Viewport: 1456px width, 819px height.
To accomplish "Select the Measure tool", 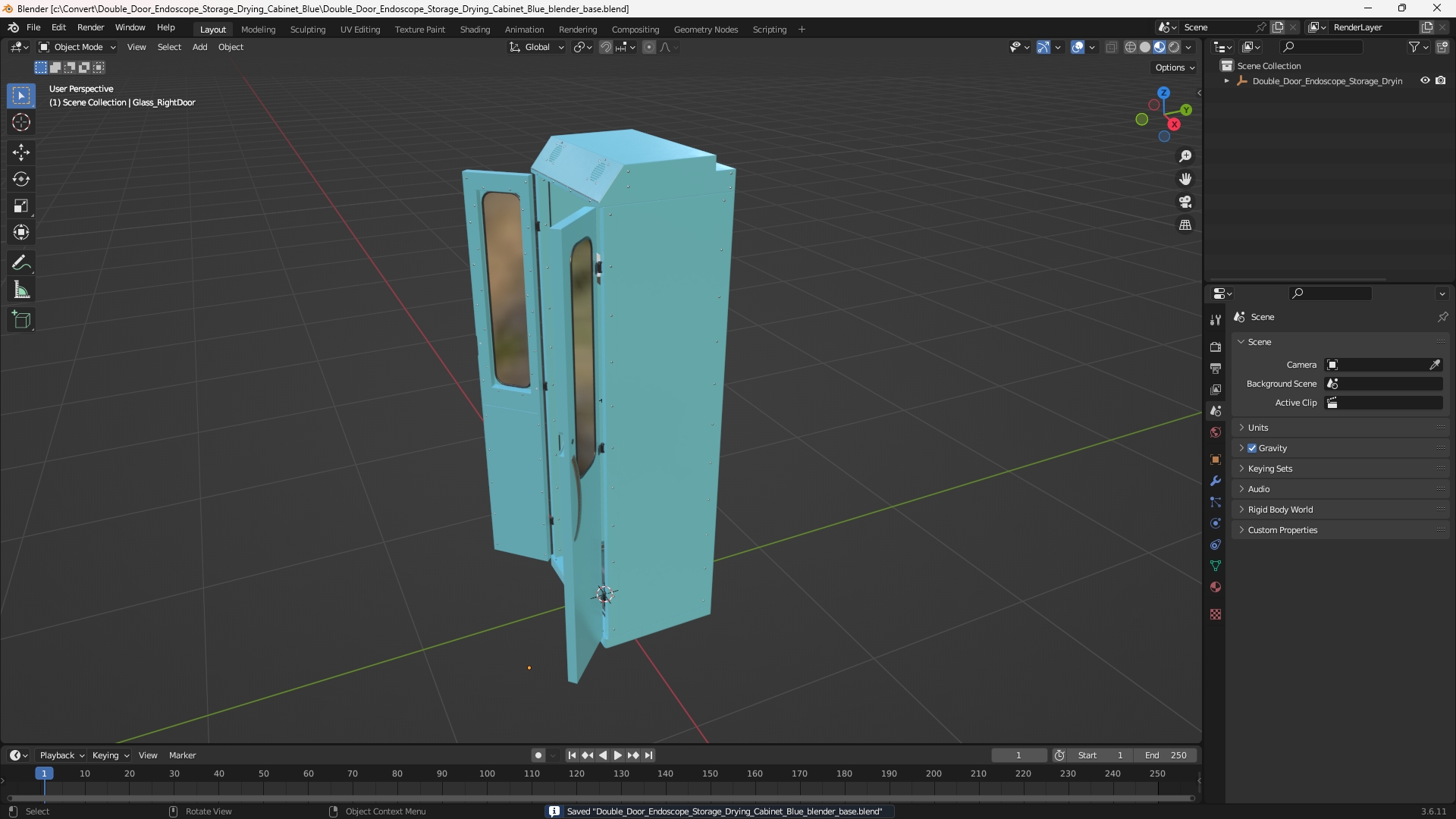I will (21, 290).
